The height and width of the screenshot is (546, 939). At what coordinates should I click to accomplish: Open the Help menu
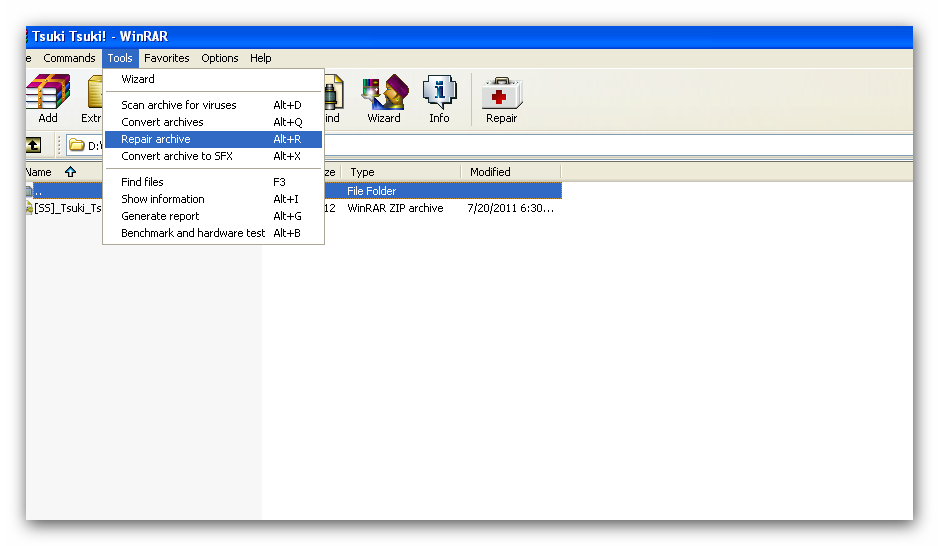(261, 58)
